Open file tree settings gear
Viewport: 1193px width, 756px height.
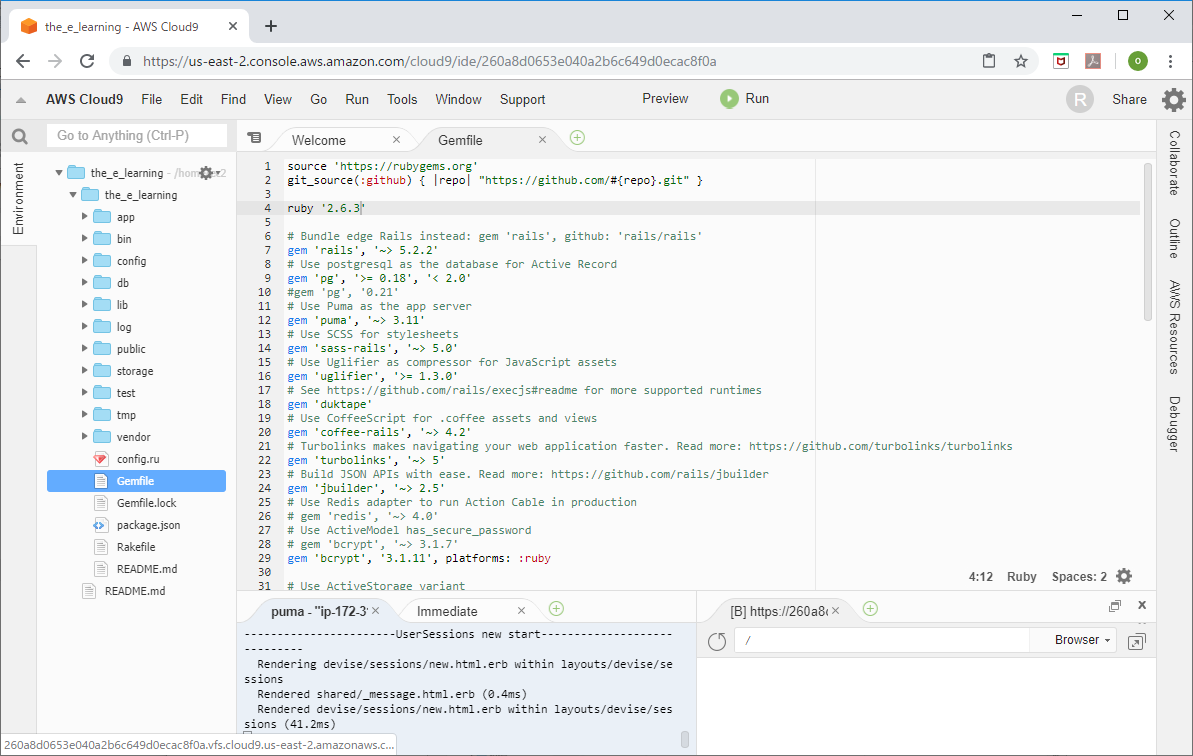tap(206, 173)
